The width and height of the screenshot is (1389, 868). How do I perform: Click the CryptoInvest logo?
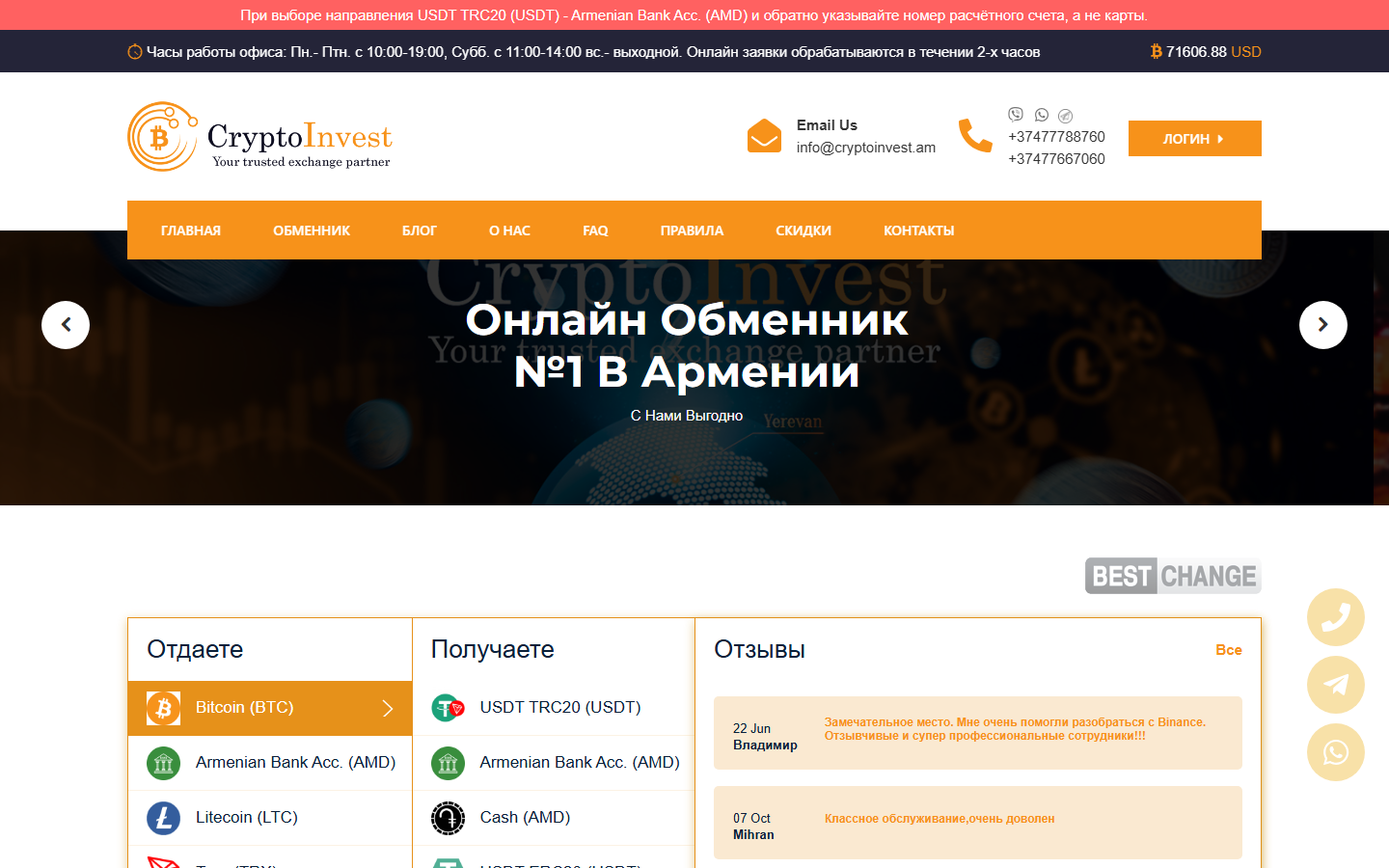[259, 137]
